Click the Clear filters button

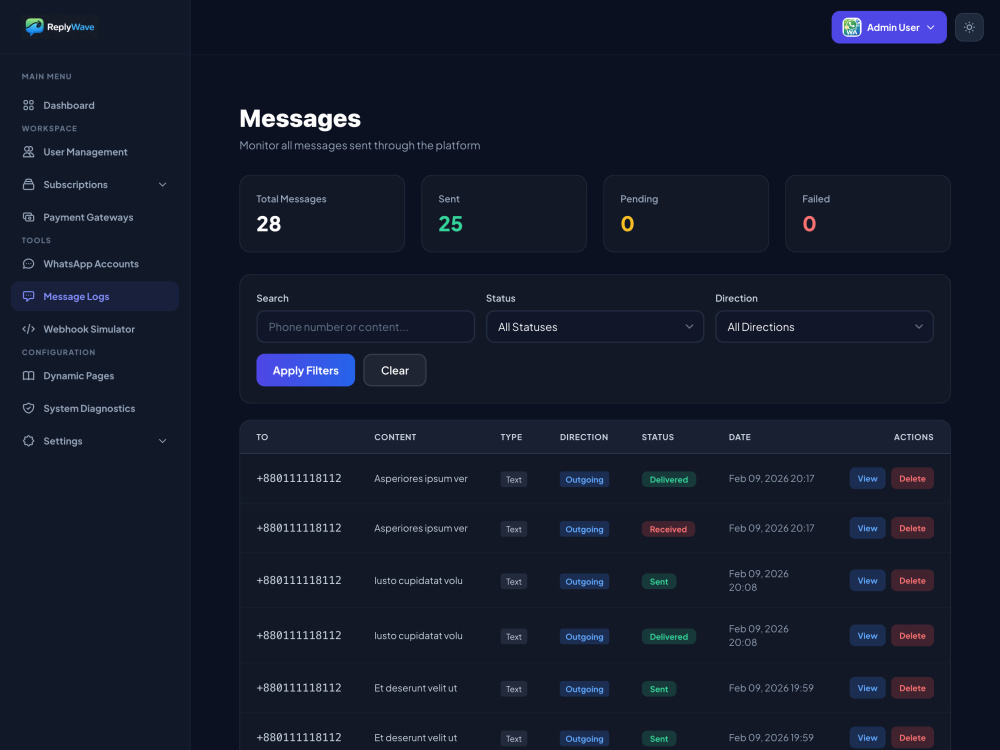point(395,370)
